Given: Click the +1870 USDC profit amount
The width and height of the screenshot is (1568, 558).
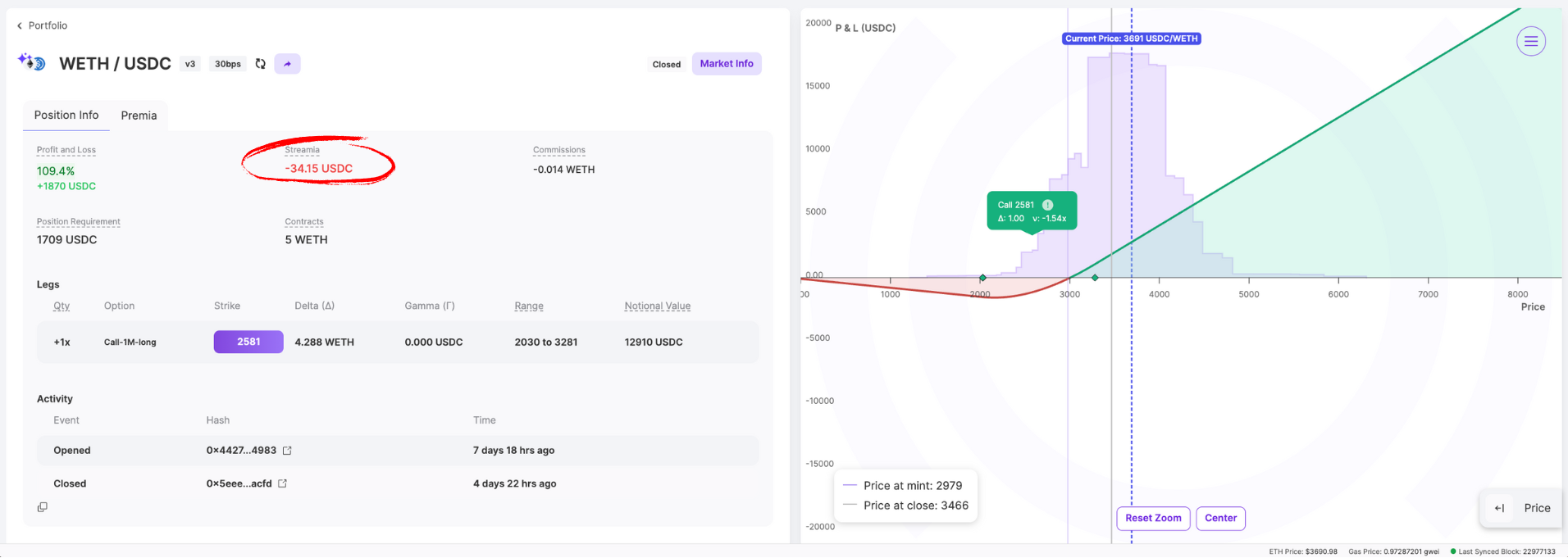Looking at the screenshot, I should click(66, 187).
